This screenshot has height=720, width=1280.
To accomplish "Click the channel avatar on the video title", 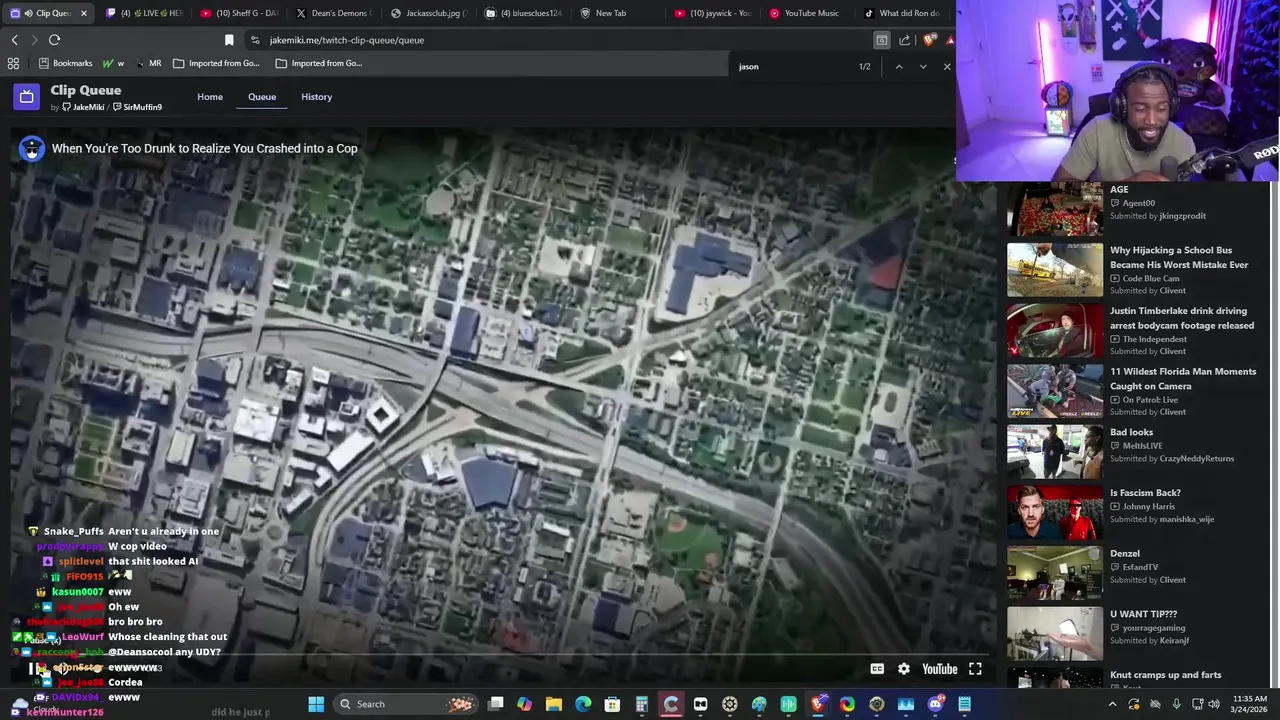I will tap(32, 149).
